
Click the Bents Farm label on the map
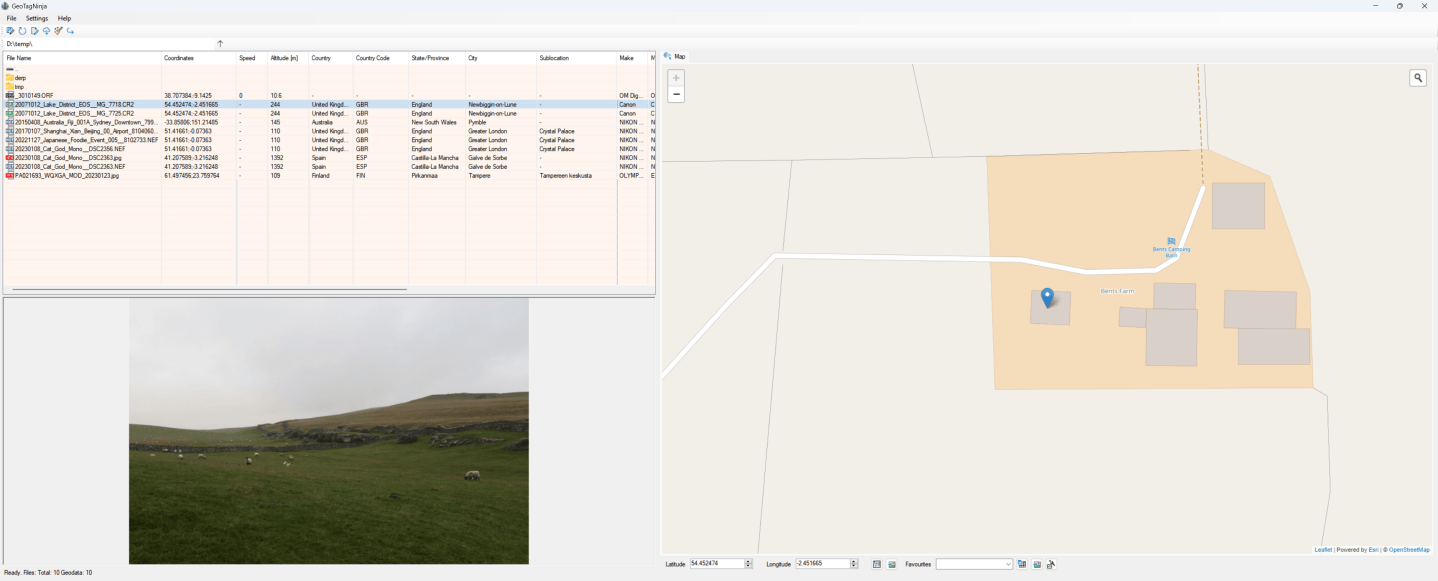[x=1117, y=291]
